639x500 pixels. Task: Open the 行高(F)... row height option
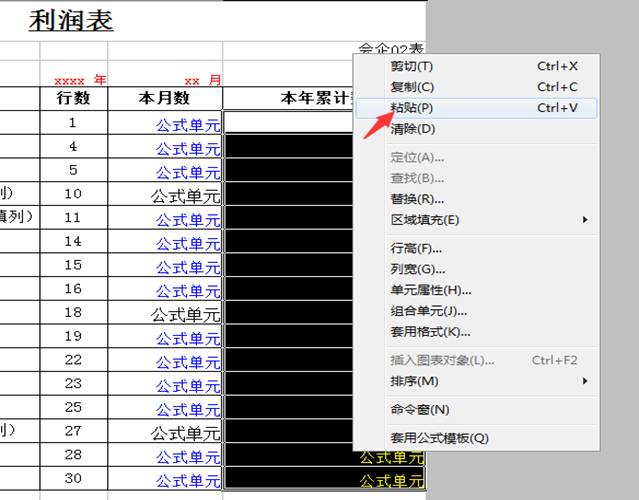pos(416,248)
